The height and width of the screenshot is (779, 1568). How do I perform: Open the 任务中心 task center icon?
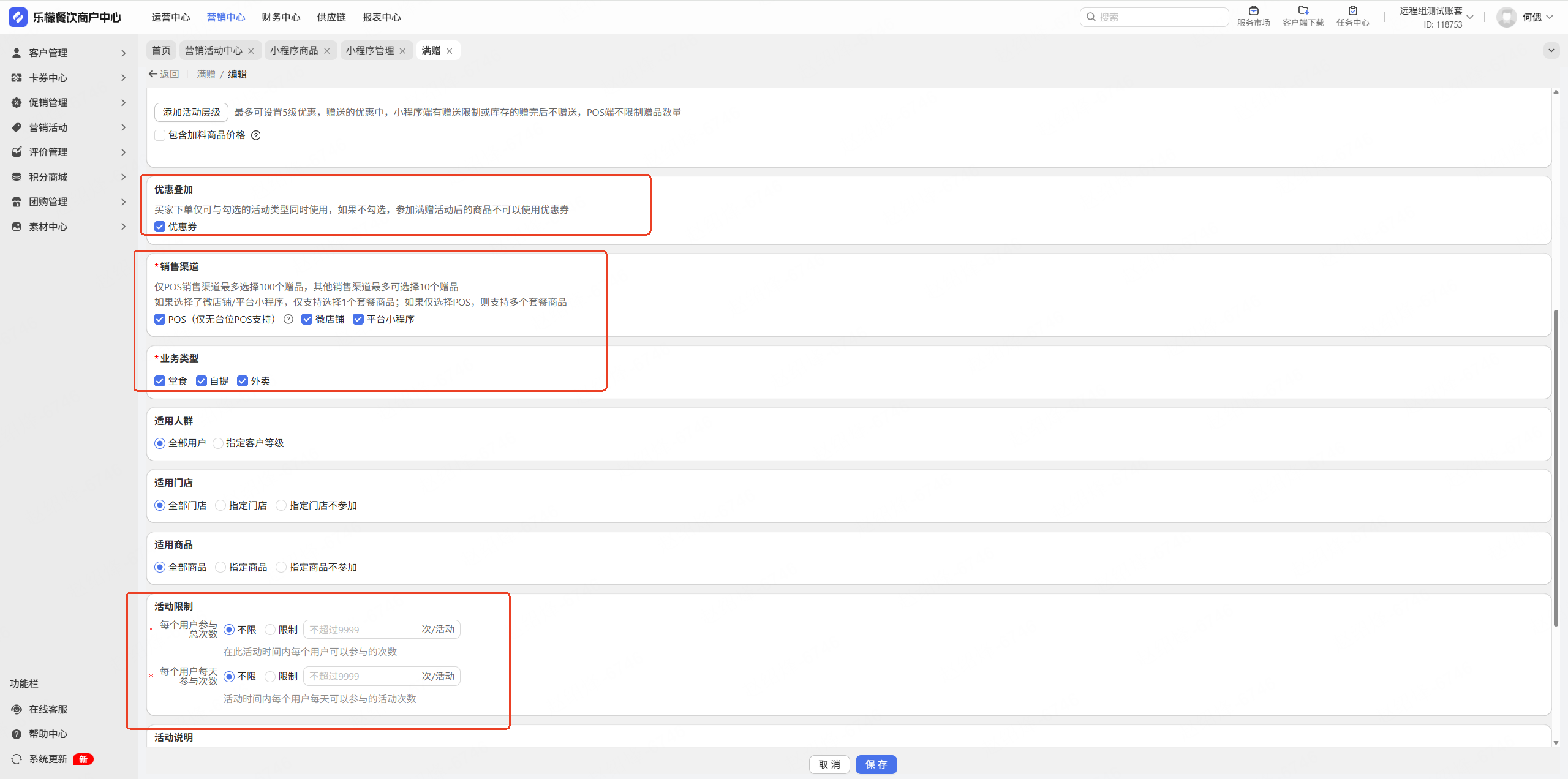1352,11
